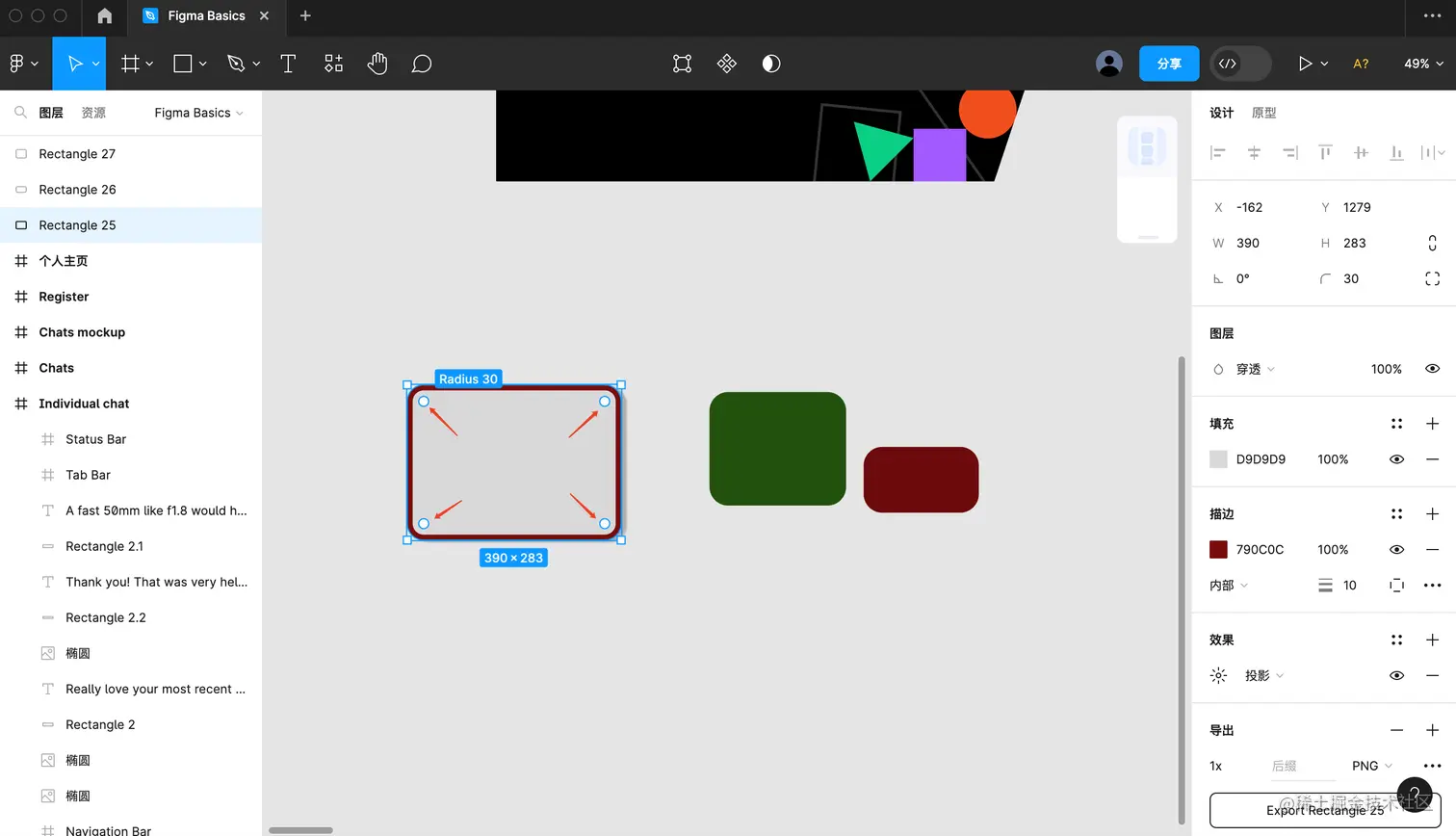Click the 790C0C stroke color swatch
This screenshot has width=1456, height=836.
[1218, 549]
